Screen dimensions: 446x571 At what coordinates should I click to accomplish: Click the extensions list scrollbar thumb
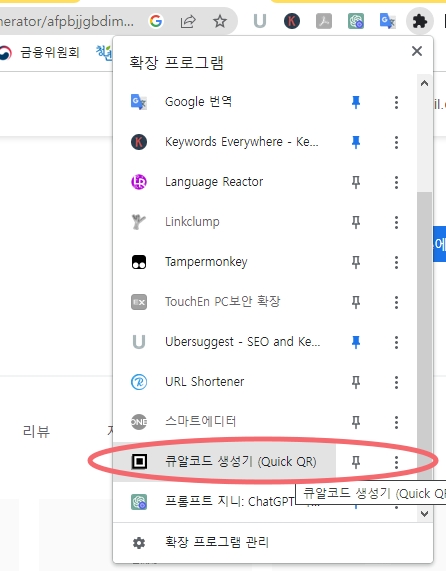click(x=424, y=335)
